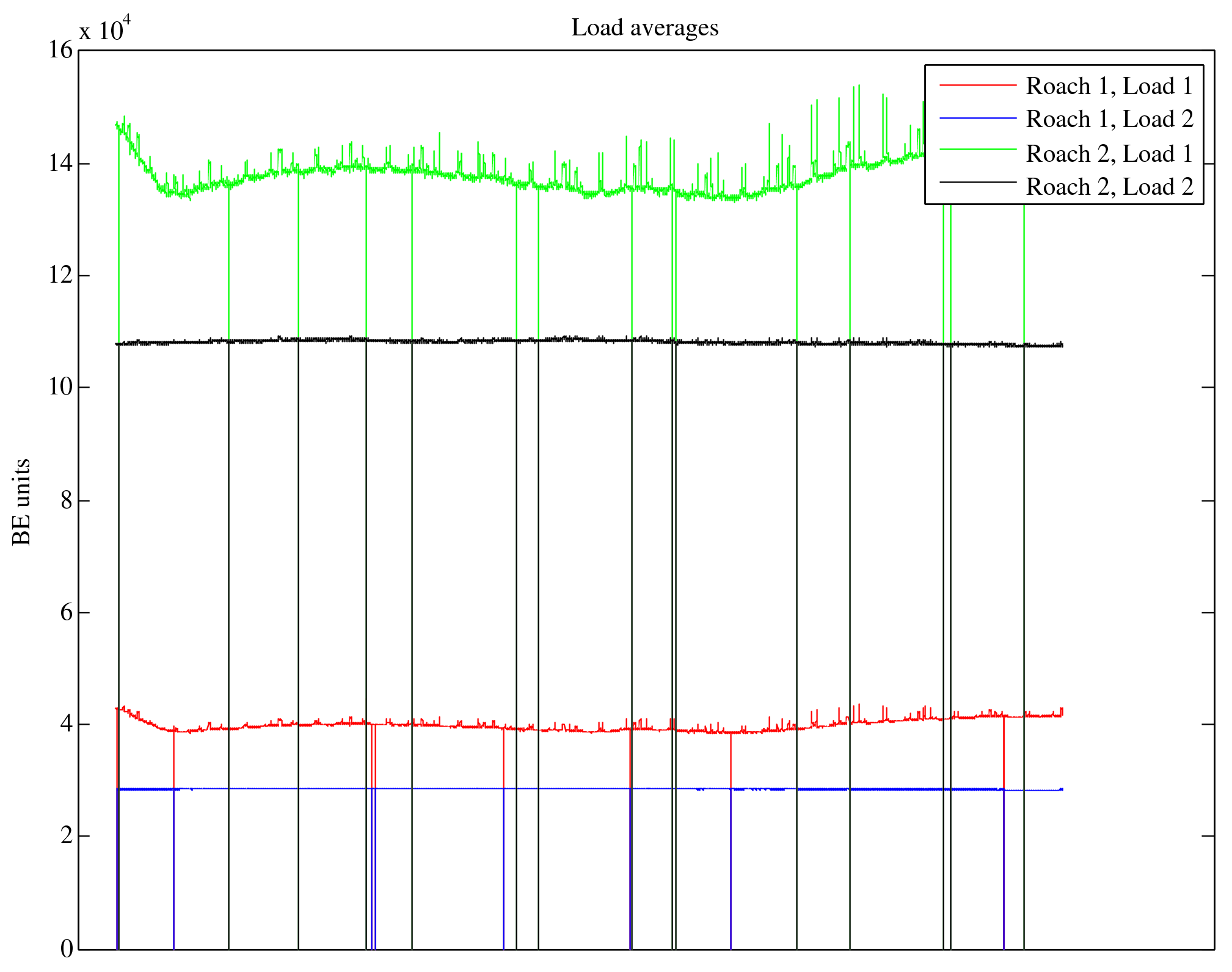Click the y-axis tick label 16
The image size is (1232, 972).
(x=60, y=50)
